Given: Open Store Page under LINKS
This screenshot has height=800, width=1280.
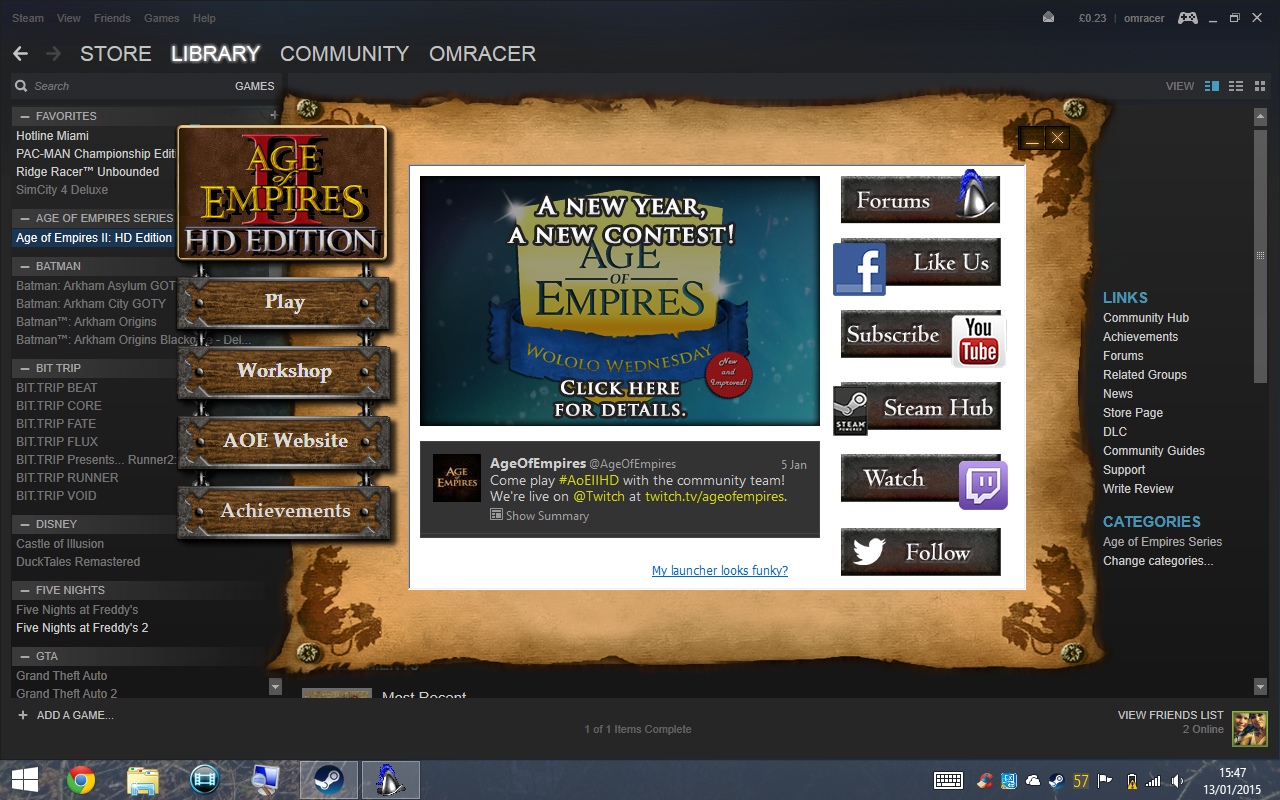Looking at the screenshot, I should point(1133,413).
